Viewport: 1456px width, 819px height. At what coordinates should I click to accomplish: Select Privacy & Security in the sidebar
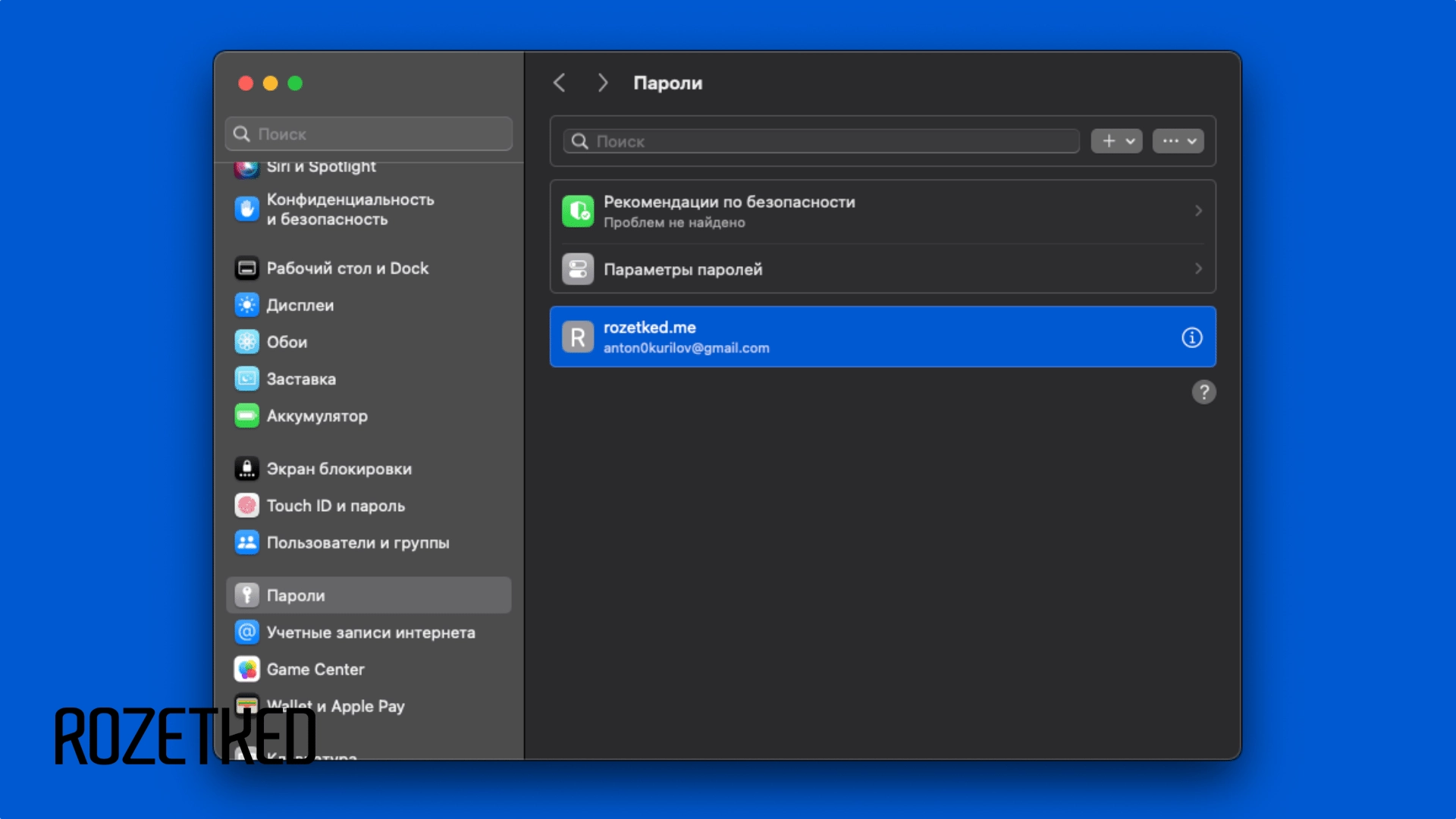coord(350,209)
